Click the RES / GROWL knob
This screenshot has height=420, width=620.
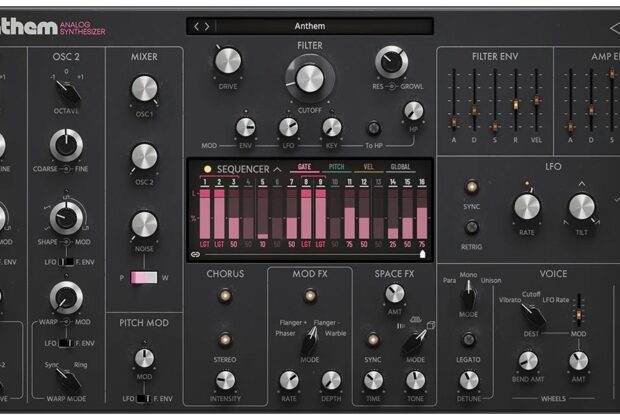[391, 62]
